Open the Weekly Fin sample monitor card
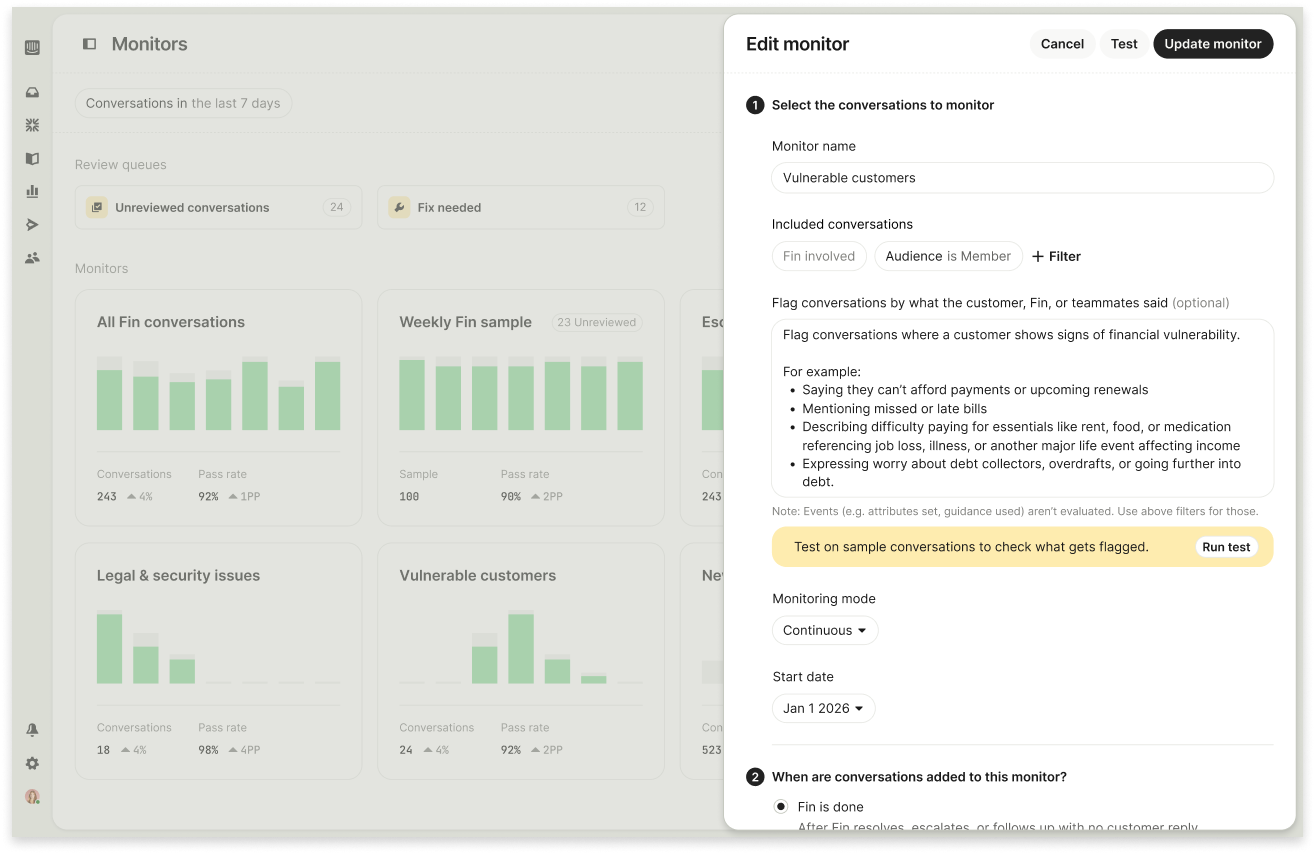Image resolution: width=1316 pixels, height=854 pixels. pyautogui.click(x=521, y=408)
